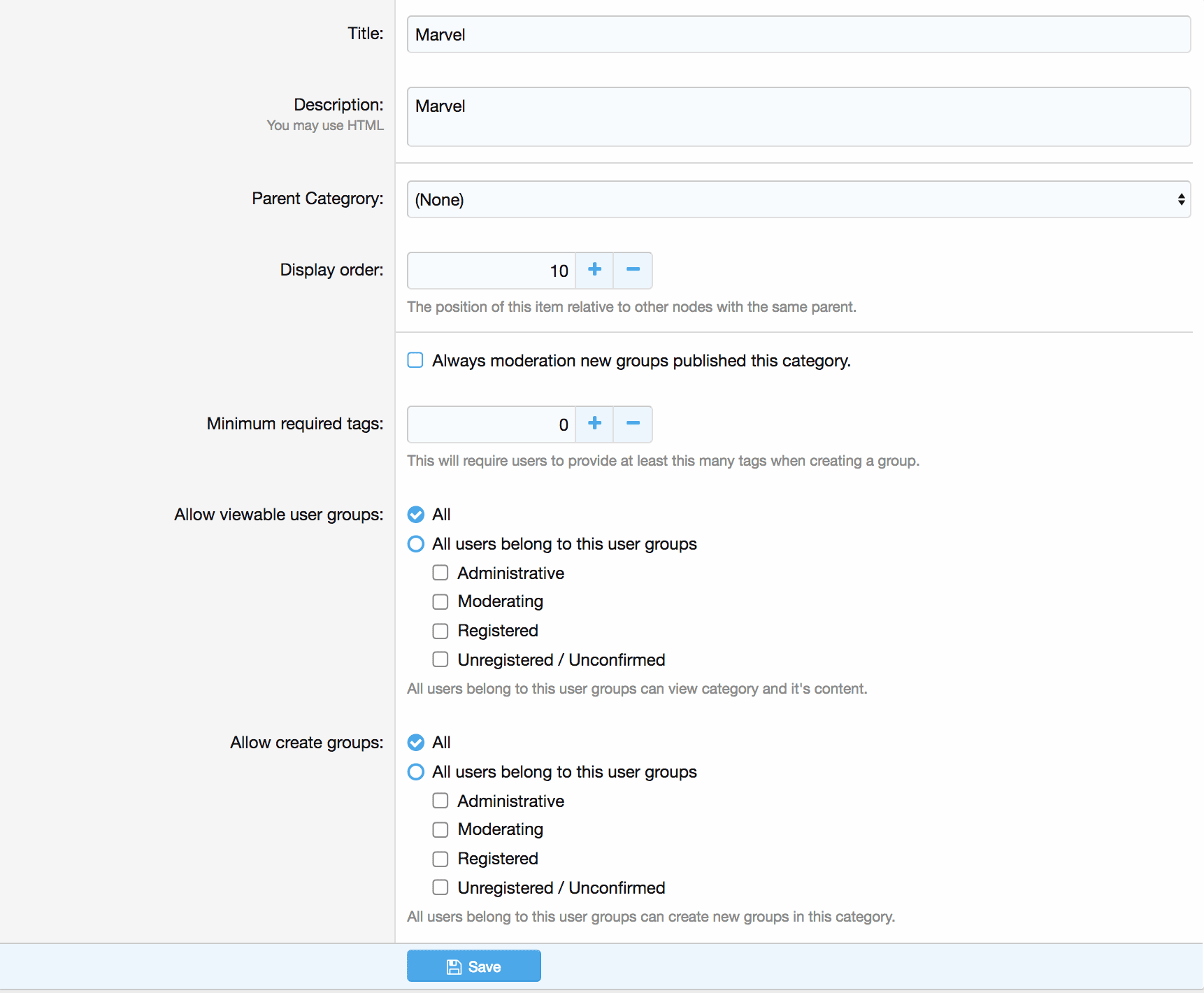The width and height of the screenshot is (1204, 993).
Task: Increase Minimum required tags with plus
Action: click(x=594, y=424)
